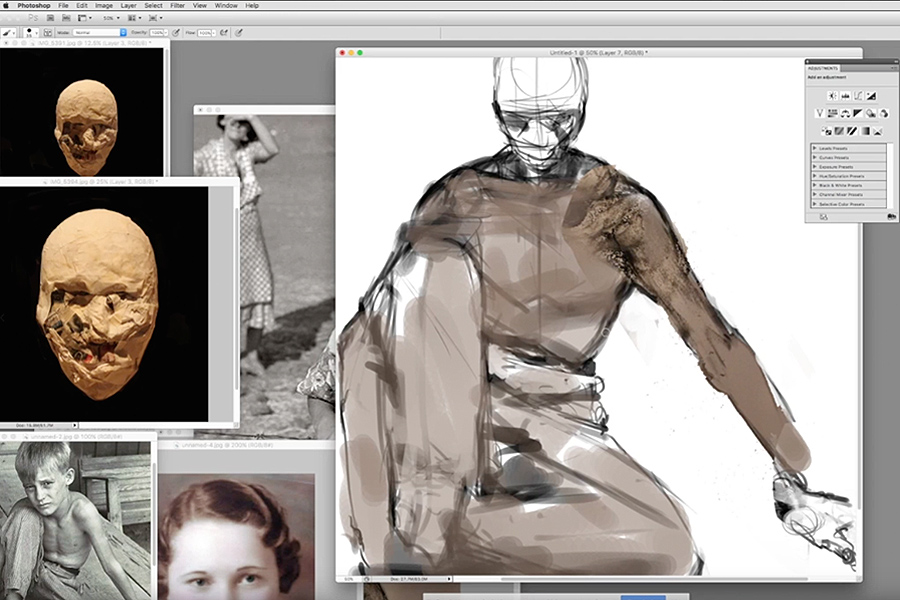Expand the Levels Presets list

click(x=848, y=148)
